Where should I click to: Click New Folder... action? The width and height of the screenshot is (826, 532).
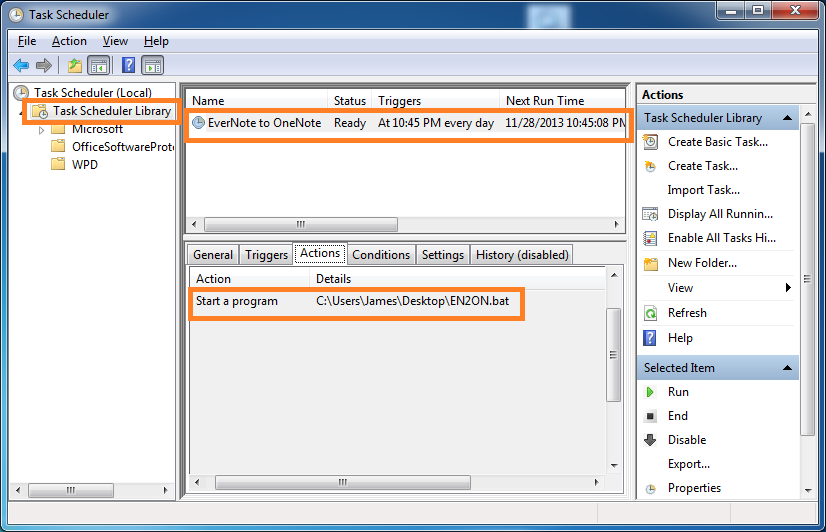pos(702,263)
